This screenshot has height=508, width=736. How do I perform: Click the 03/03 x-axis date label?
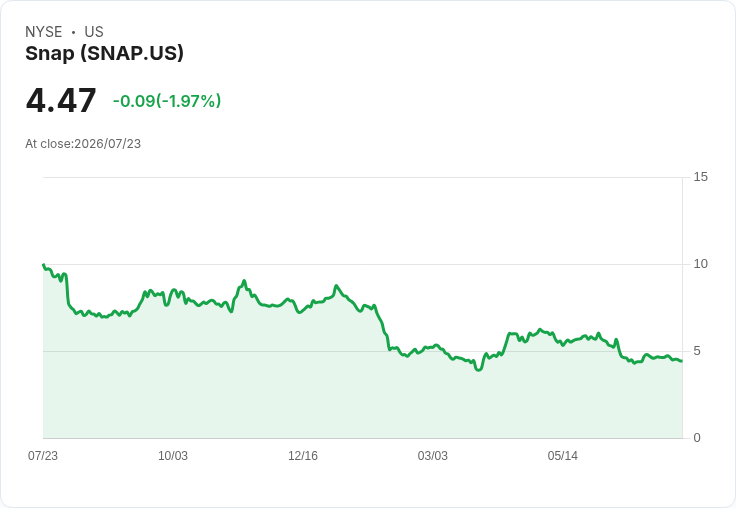433,455
